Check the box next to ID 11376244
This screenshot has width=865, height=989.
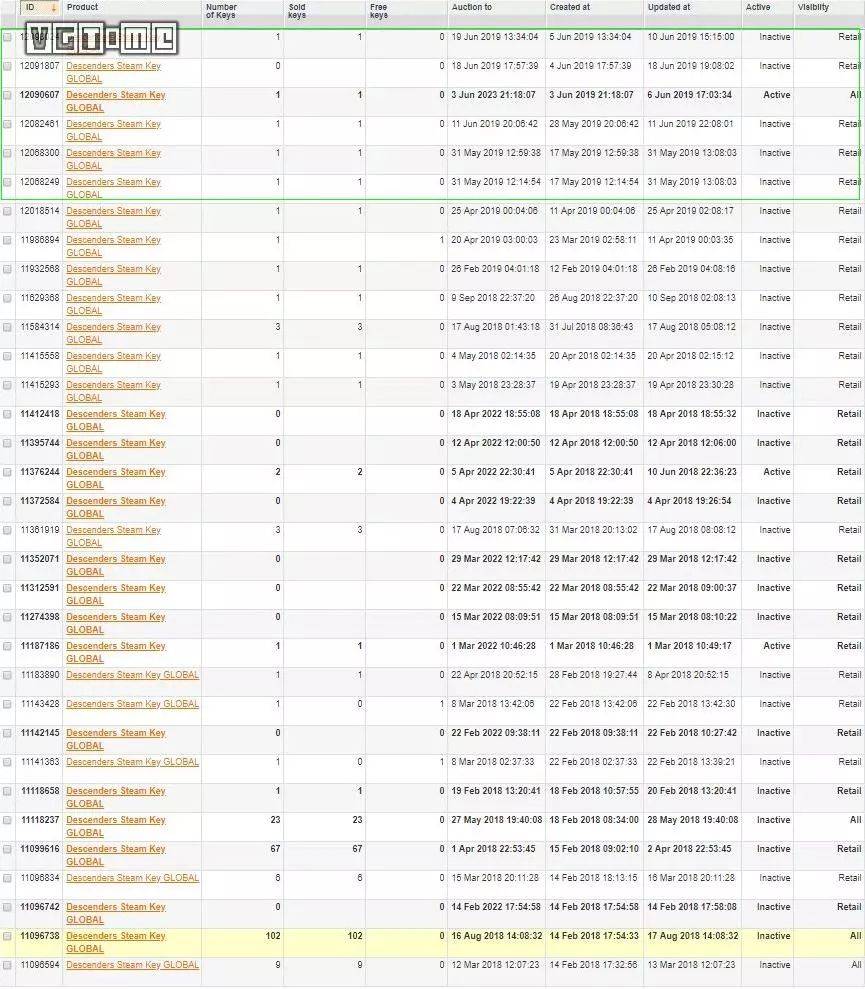coord(8,473)
